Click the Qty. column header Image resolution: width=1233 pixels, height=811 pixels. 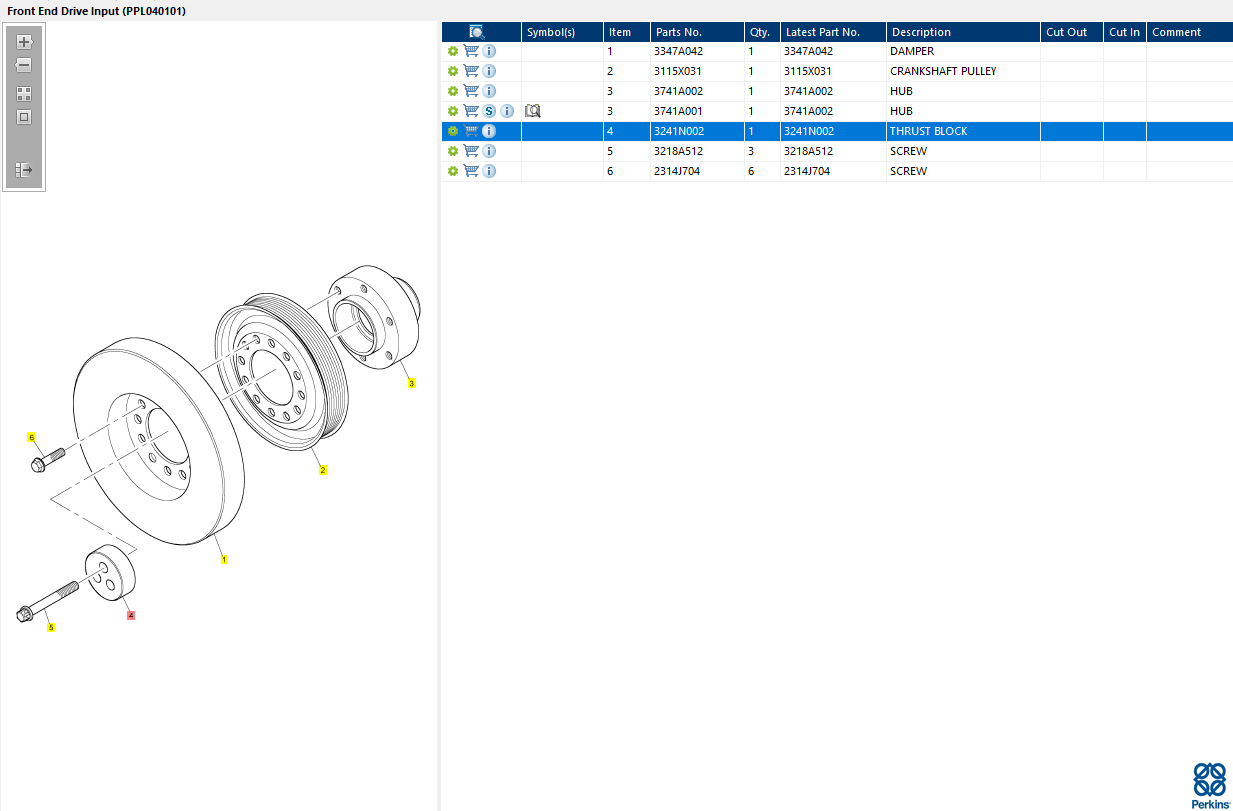(762, 32)
